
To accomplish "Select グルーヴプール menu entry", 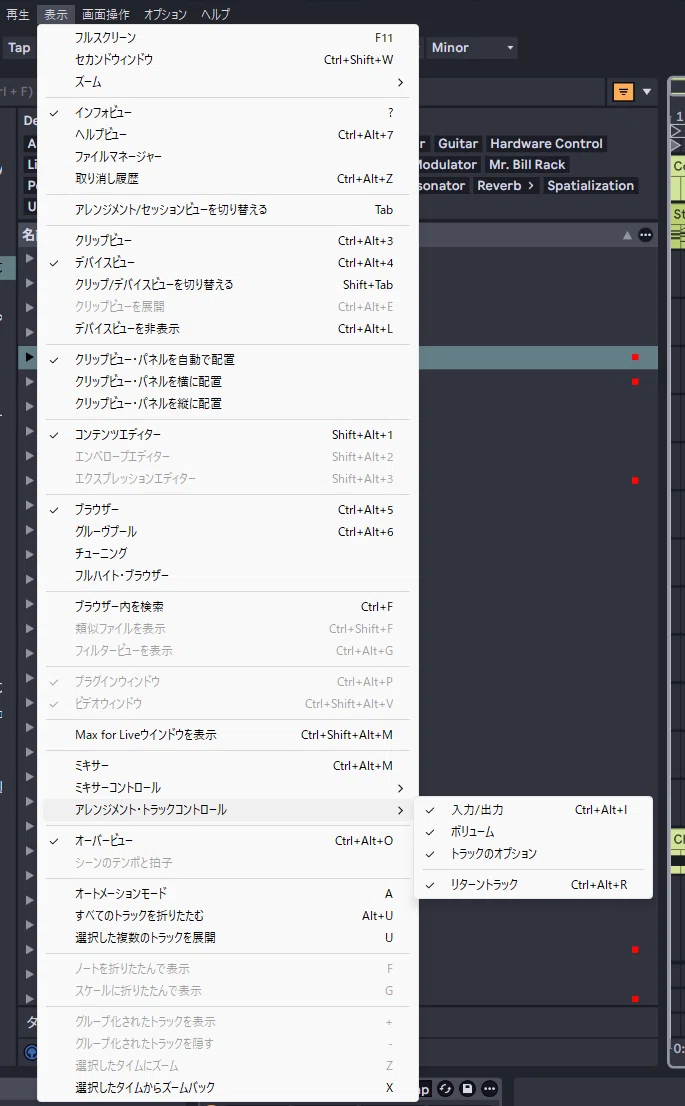I will coord(226,532).
